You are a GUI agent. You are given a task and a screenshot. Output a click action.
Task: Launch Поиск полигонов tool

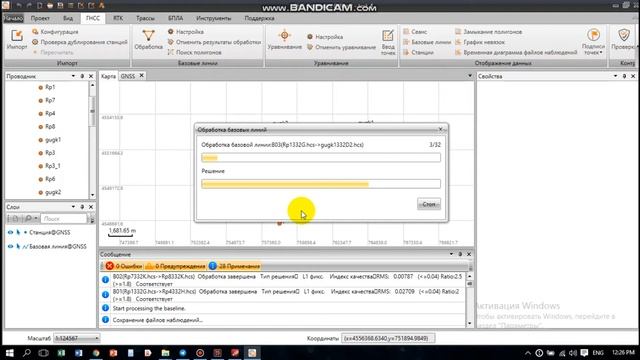pos(195,52)
